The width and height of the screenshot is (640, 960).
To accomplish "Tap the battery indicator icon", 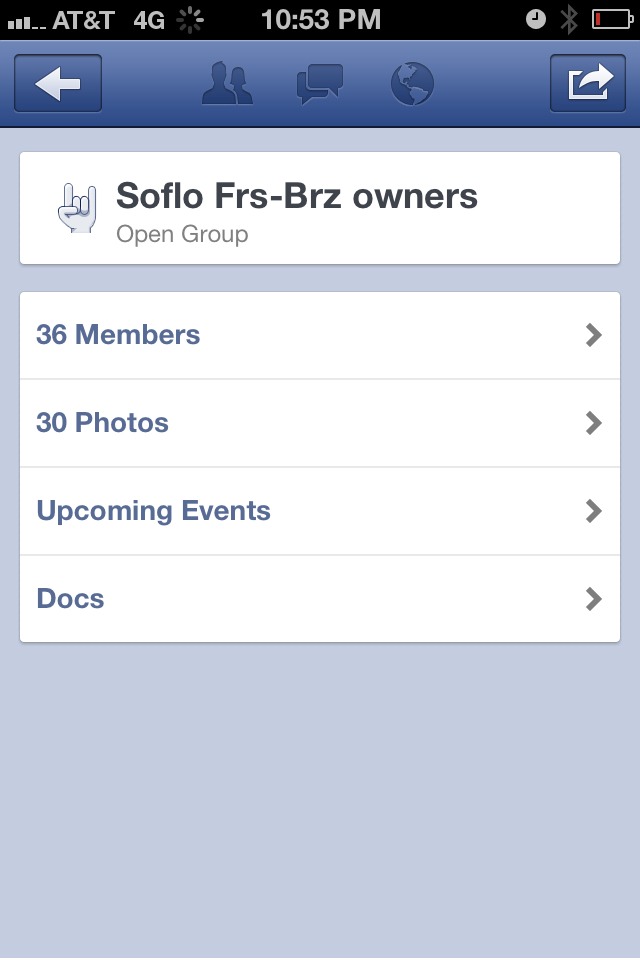I will point(611,18).
